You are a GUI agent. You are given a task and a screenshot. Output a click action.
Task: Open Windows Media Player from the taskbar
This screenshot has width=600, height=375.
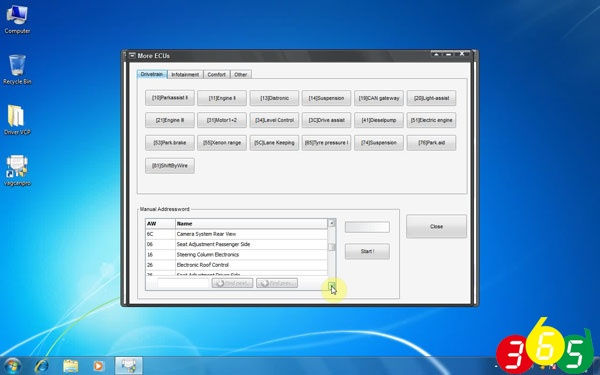point(98,366)
